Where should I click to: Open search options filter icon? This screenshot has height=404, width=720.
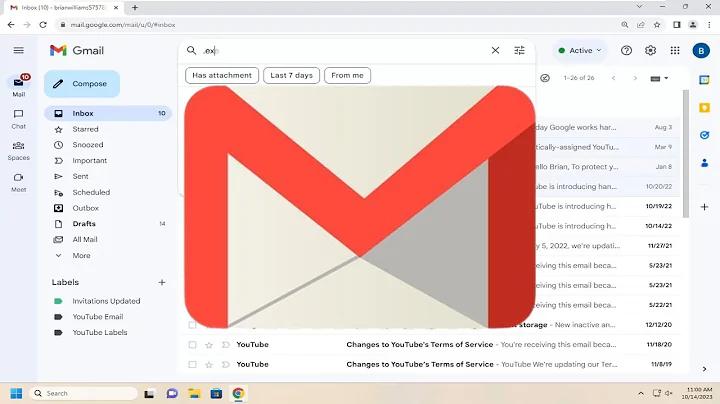click(519, 50)
